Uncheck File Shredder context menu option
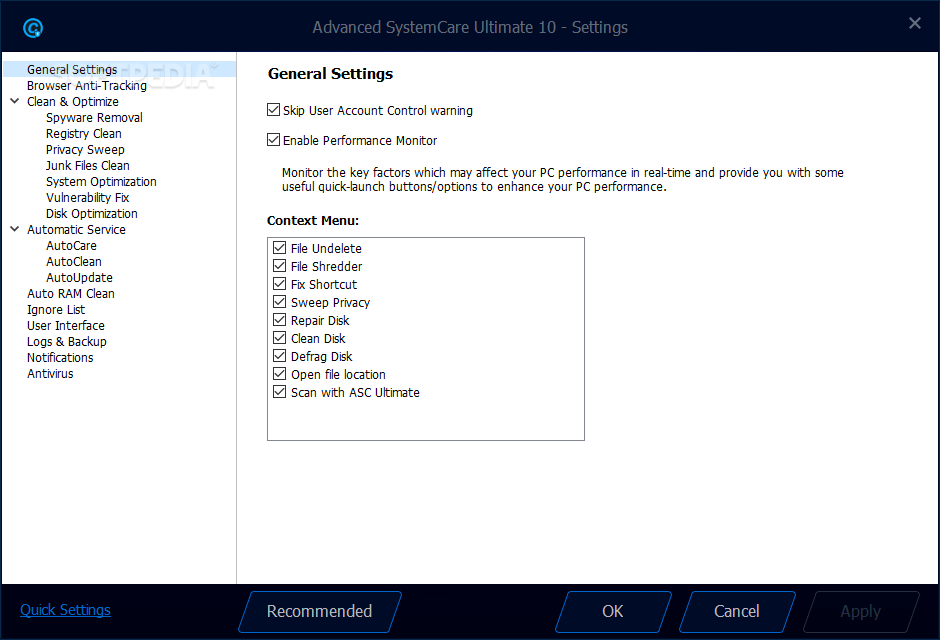940x640 pixels. 279,265
